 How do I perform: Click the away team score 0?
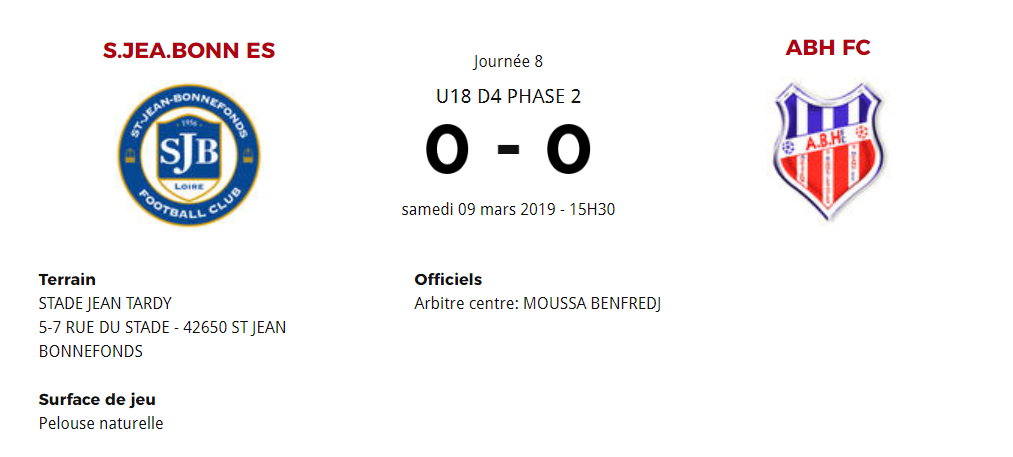pyautogui.click(x=569, y=150)
